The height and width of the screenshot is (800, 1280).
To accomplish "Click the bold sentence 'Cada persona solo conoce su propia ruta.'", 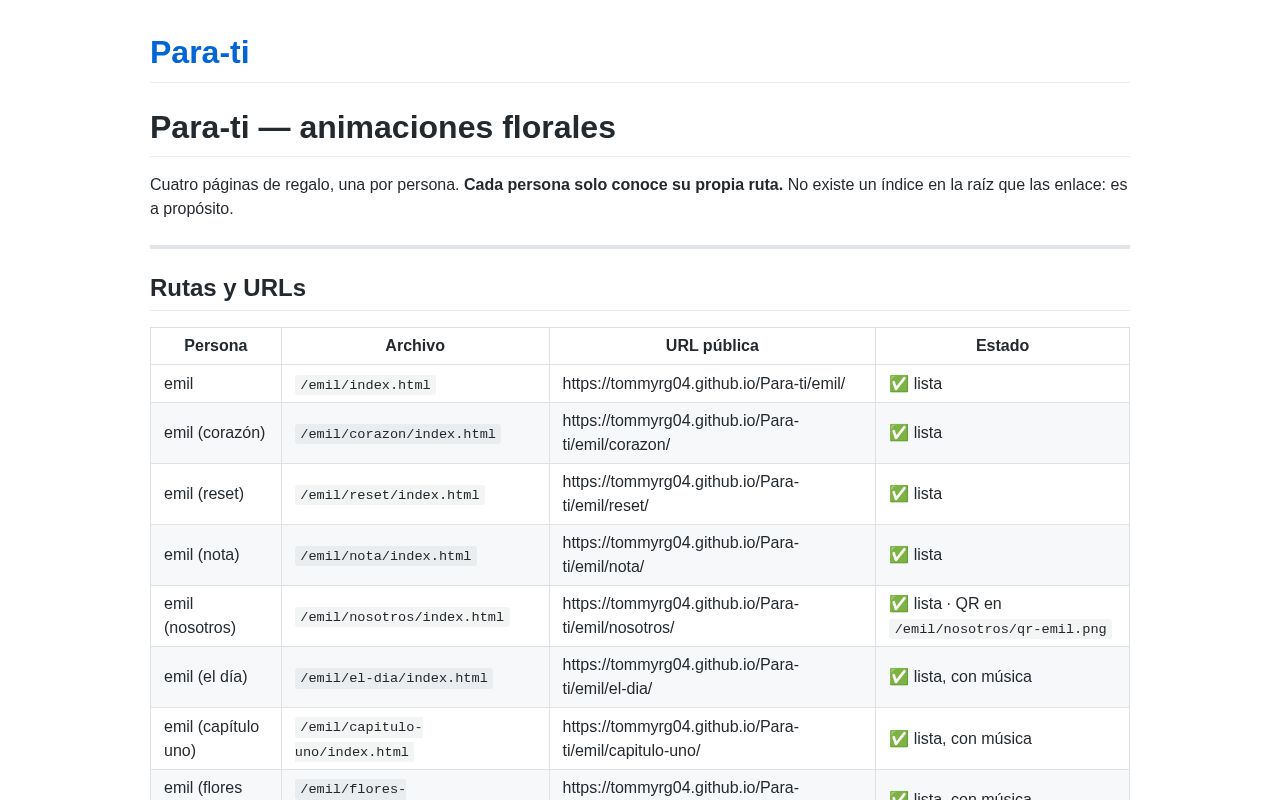I will pos(623,185).
